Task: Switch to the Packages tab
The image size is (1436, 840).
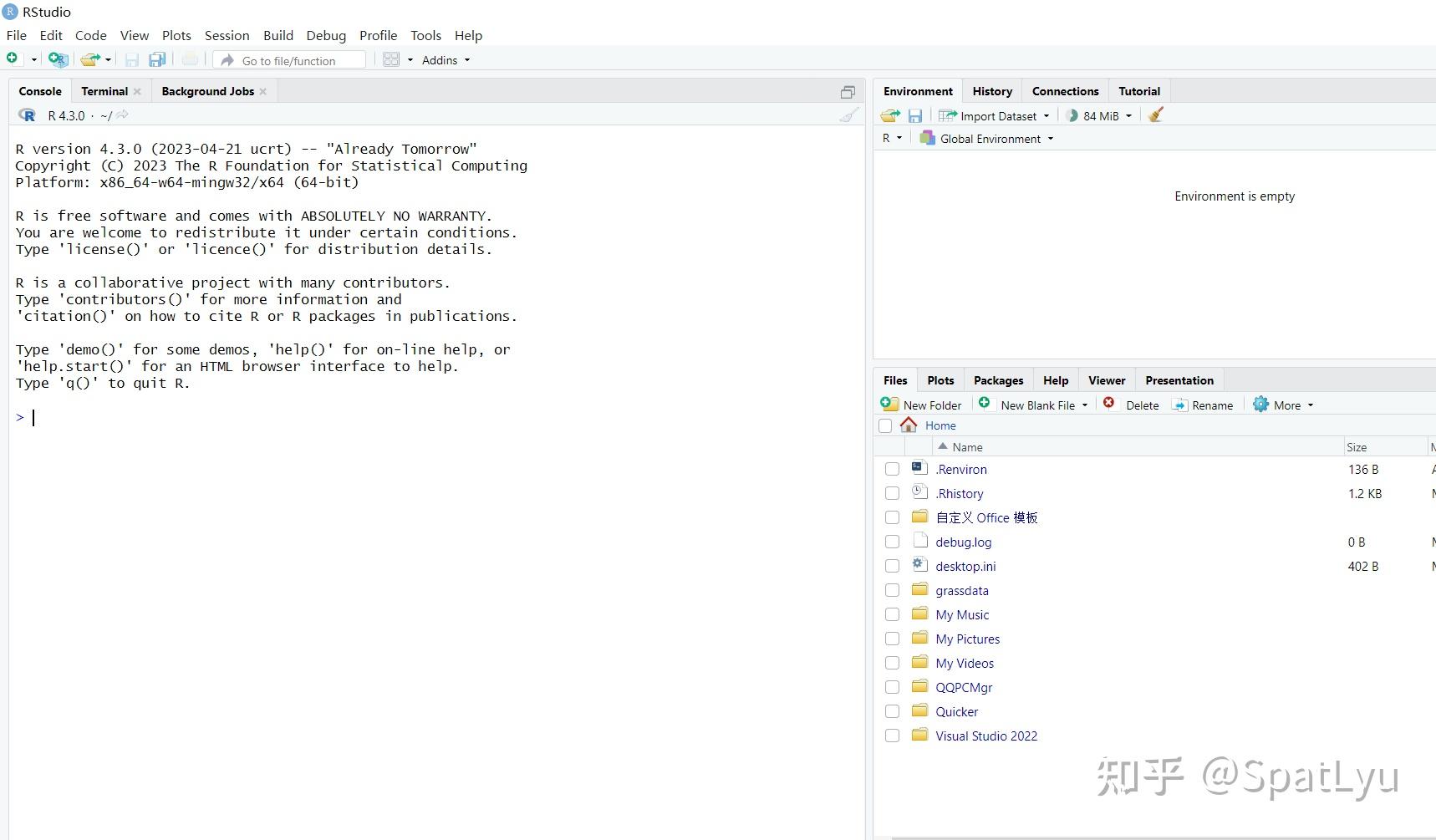Action: click(998, 380)
